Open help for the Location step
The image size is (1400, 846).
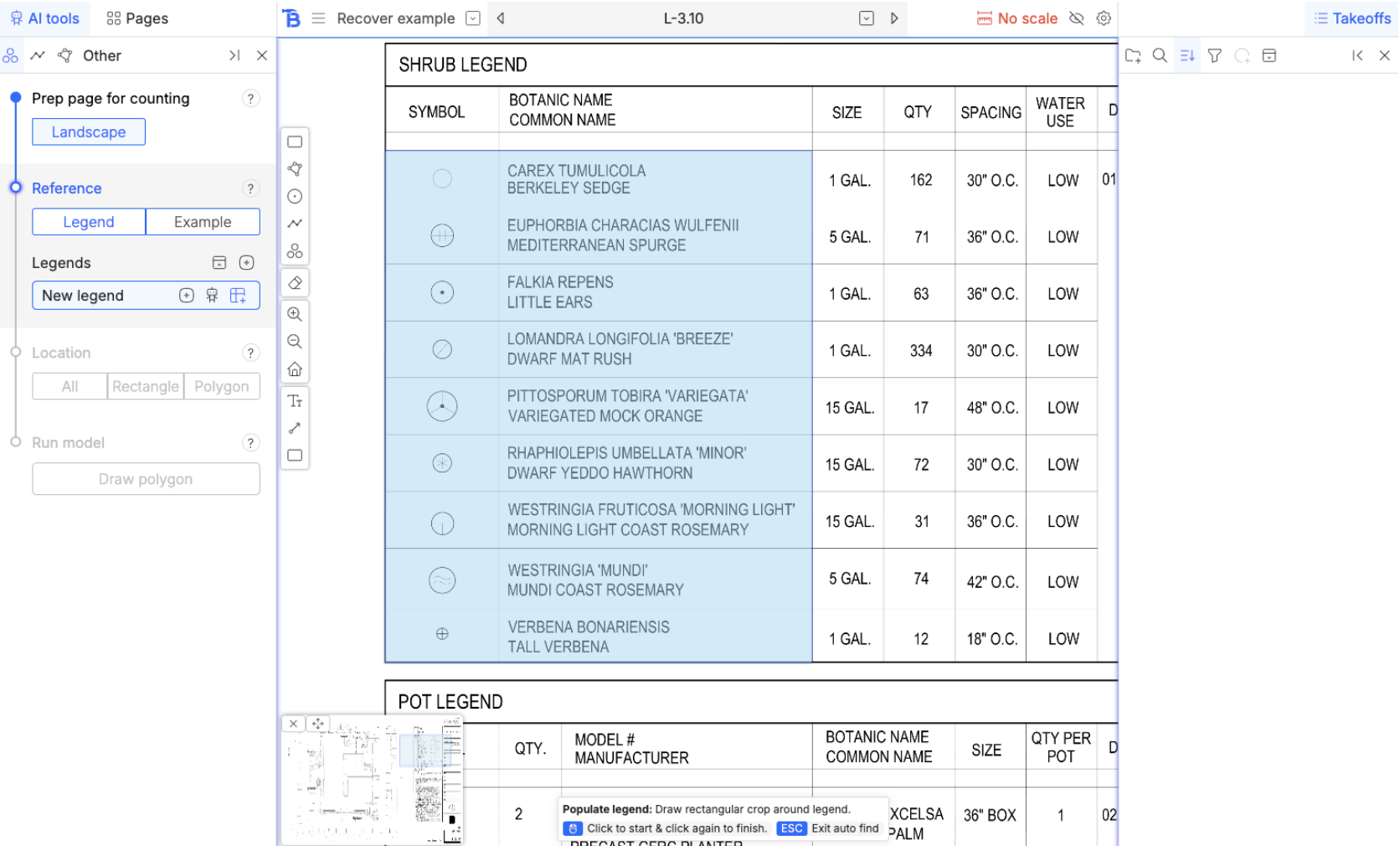point(250,353)
